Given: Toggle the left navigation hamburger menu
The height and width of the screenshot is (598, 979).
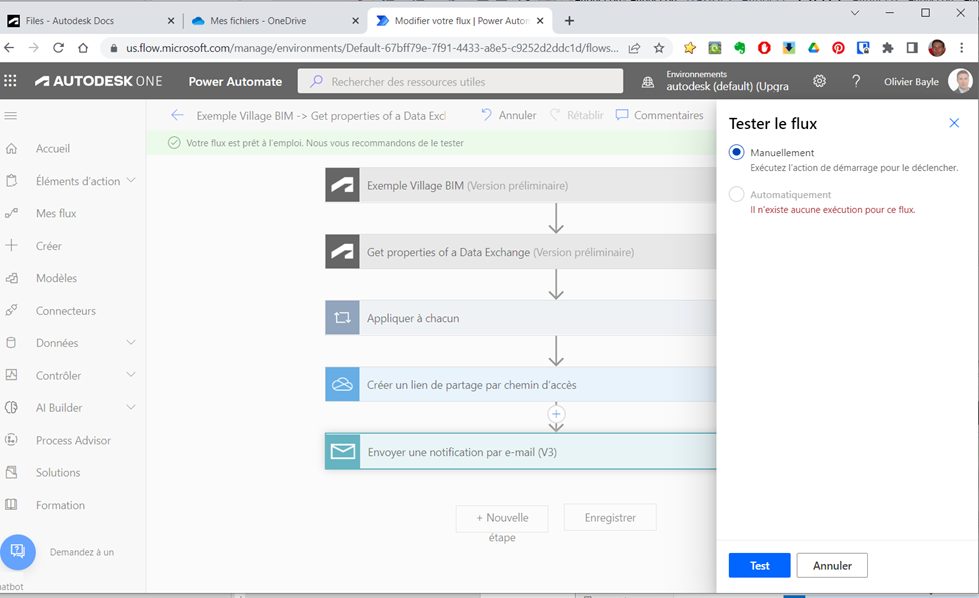Looking at the screenshot, I should [x=11, y=115].
